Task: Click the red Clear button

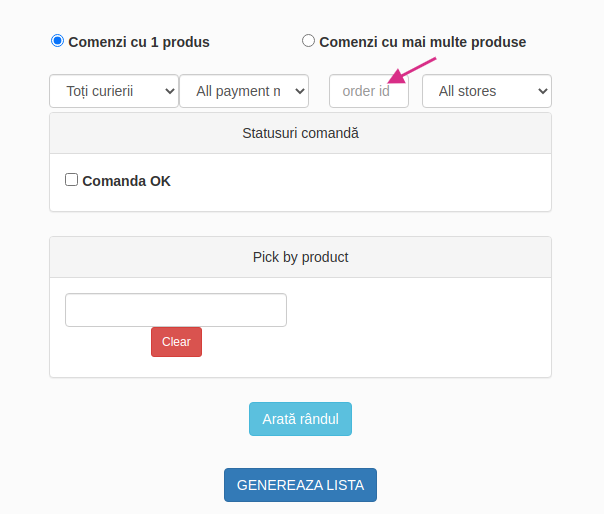Action: click(x=176, y=342)
